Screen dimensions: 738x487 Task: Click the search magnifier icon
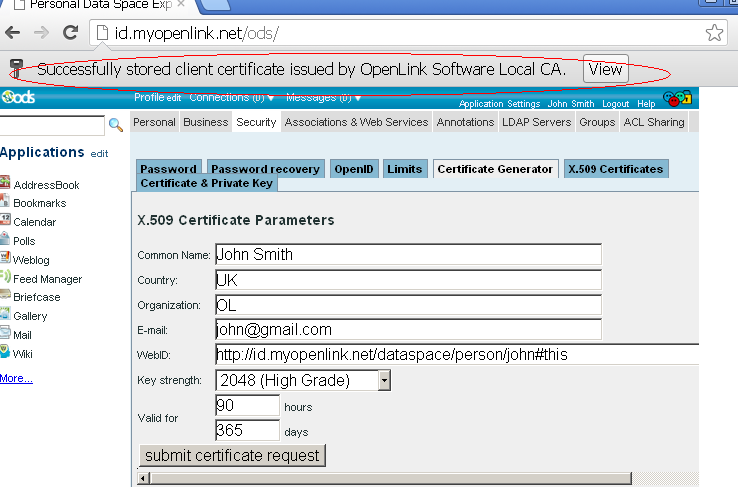[x=116, y=125]
